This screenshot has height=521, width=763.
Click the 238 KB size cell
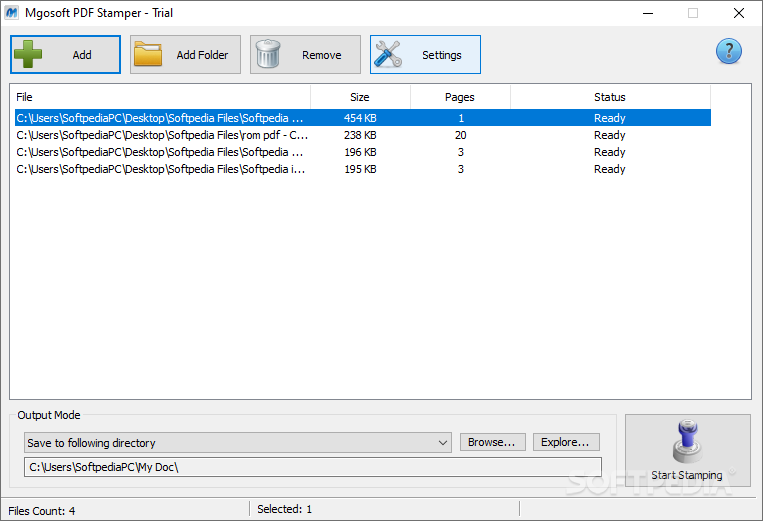(x=360, y=135)
